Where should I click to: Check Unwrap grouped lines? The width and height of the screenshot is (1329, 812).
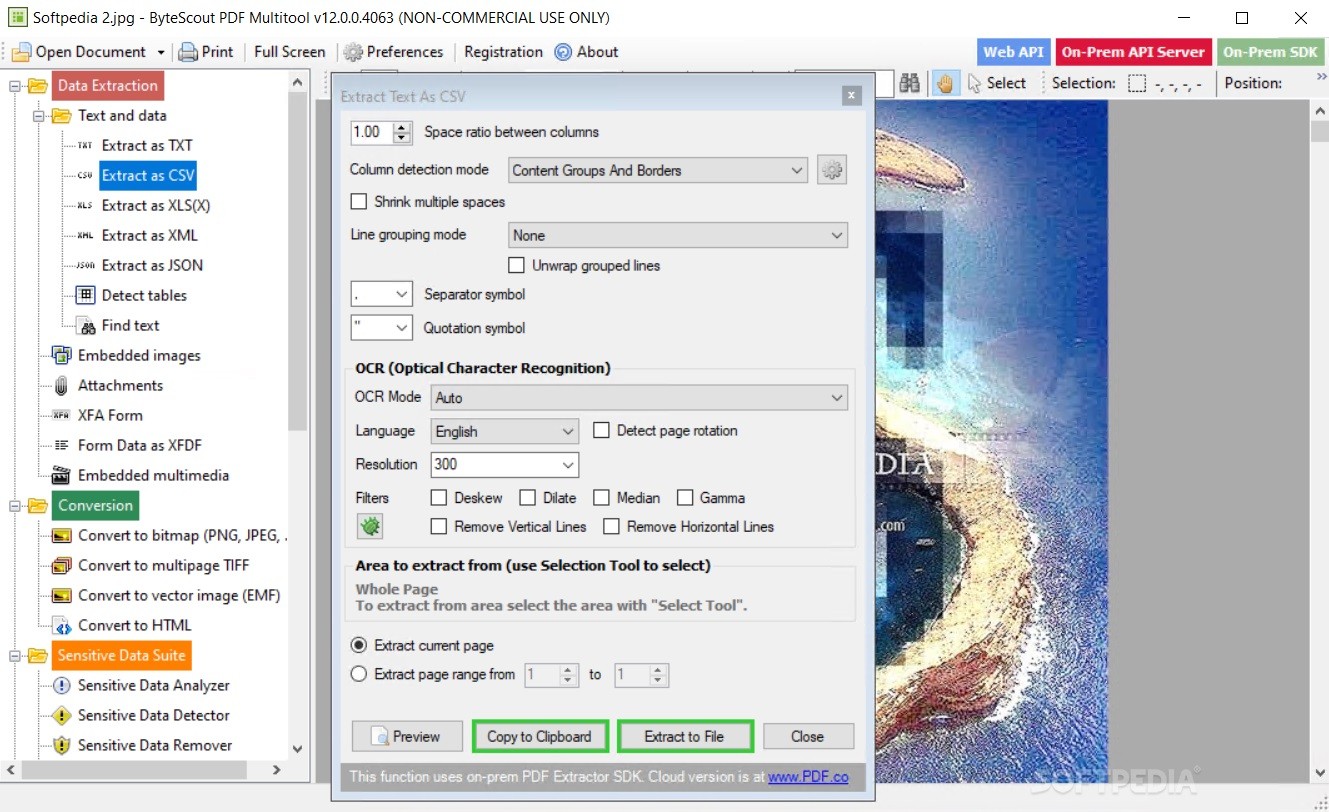(517, 266)
